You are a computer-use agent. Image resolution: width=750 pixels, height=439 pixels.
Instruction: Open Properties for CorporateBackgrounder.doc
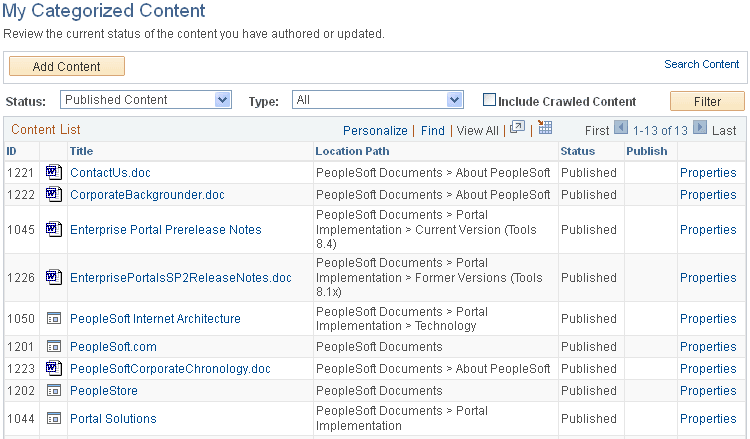(x=708, y=195)
